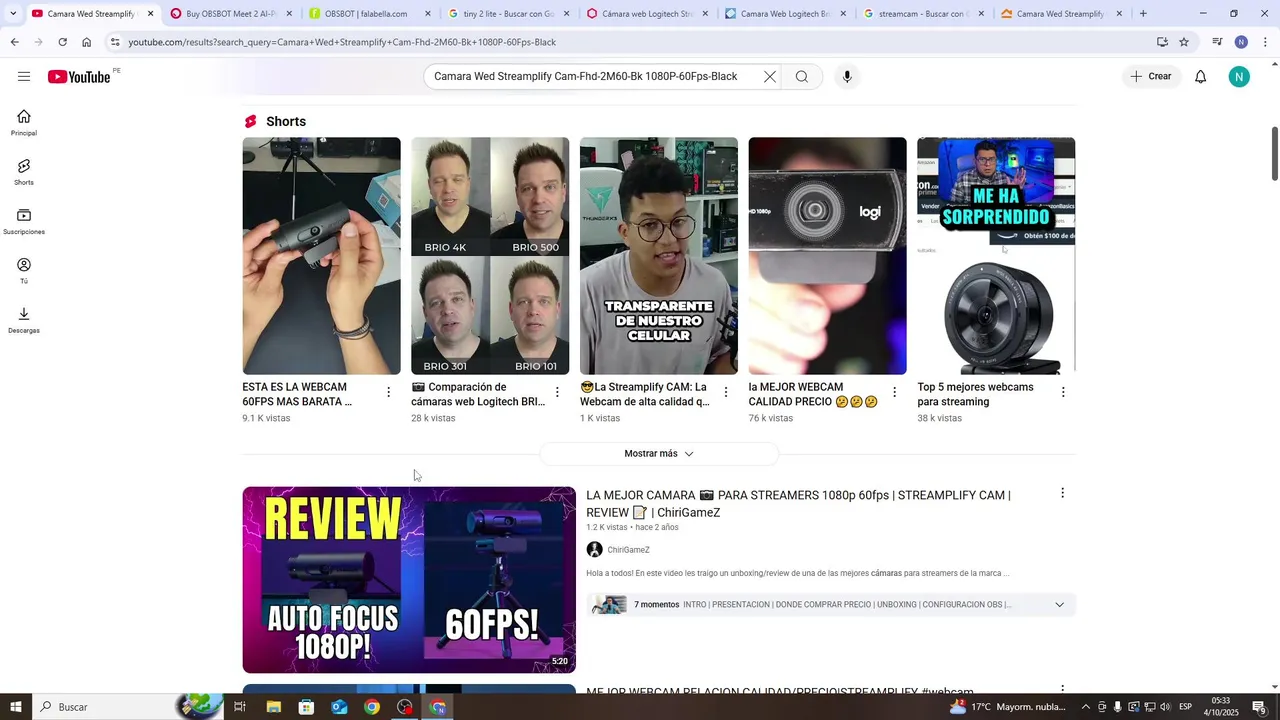Open the REVIEW AUTO FOCUS 1080P video thumbnail
This screenshot has width=1280, height=720.
click(409, 580)
